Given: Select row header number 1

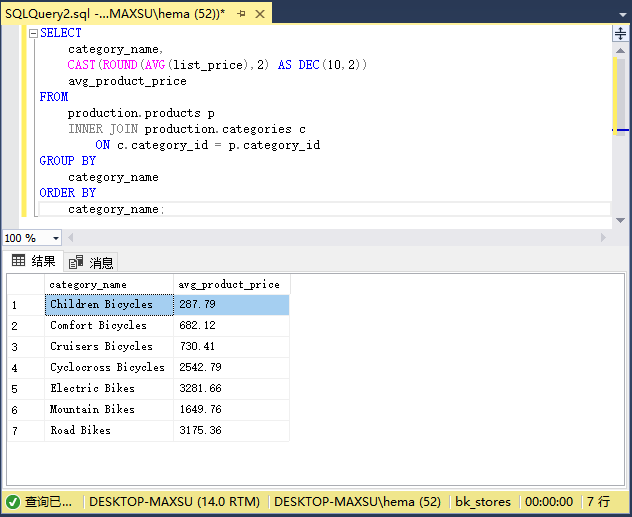Looking at the screenshot, I should [26, 305].
